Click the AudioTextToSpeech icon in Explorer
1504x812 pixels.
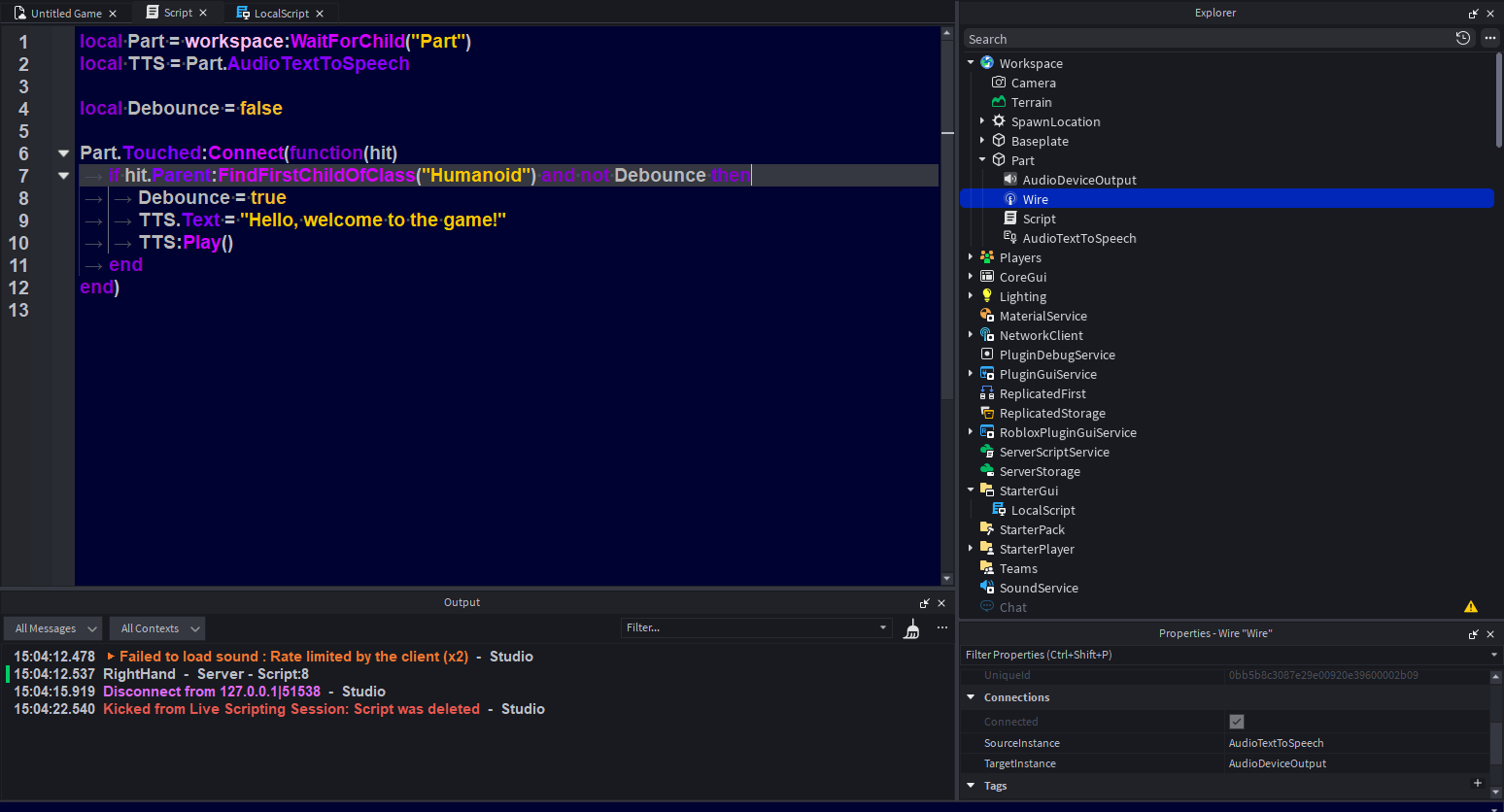[x=1010, y=238]
